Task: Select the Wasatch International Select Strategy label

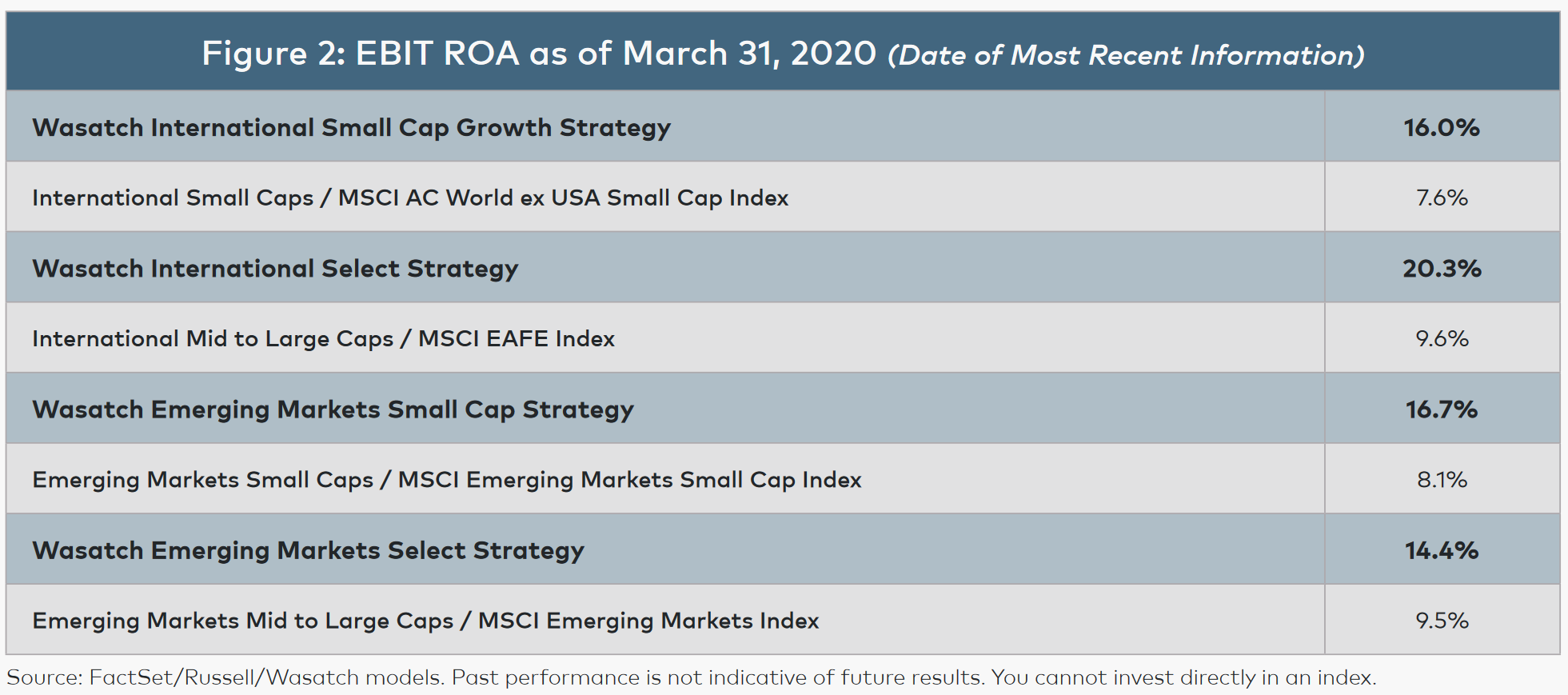Action: point(275,268)
